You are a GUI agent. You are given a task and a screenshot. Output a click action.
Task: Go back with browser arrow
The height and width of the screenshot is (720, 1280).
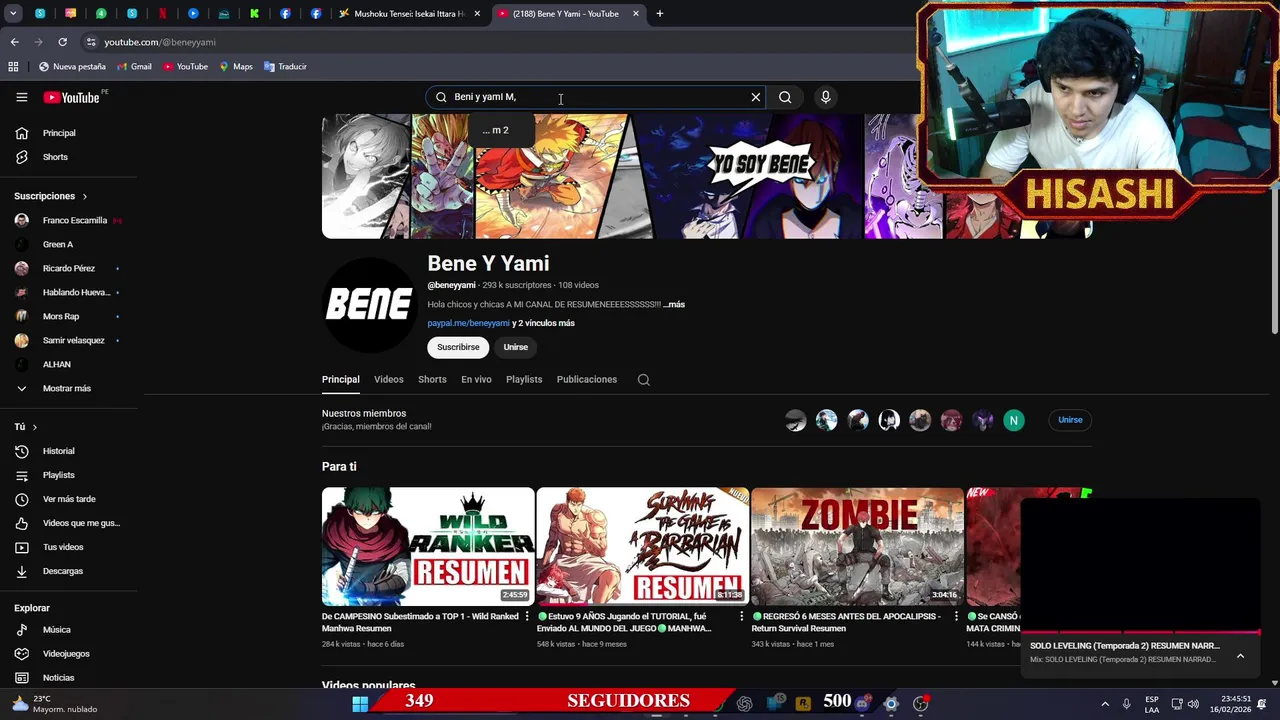[x=14, y=42]
